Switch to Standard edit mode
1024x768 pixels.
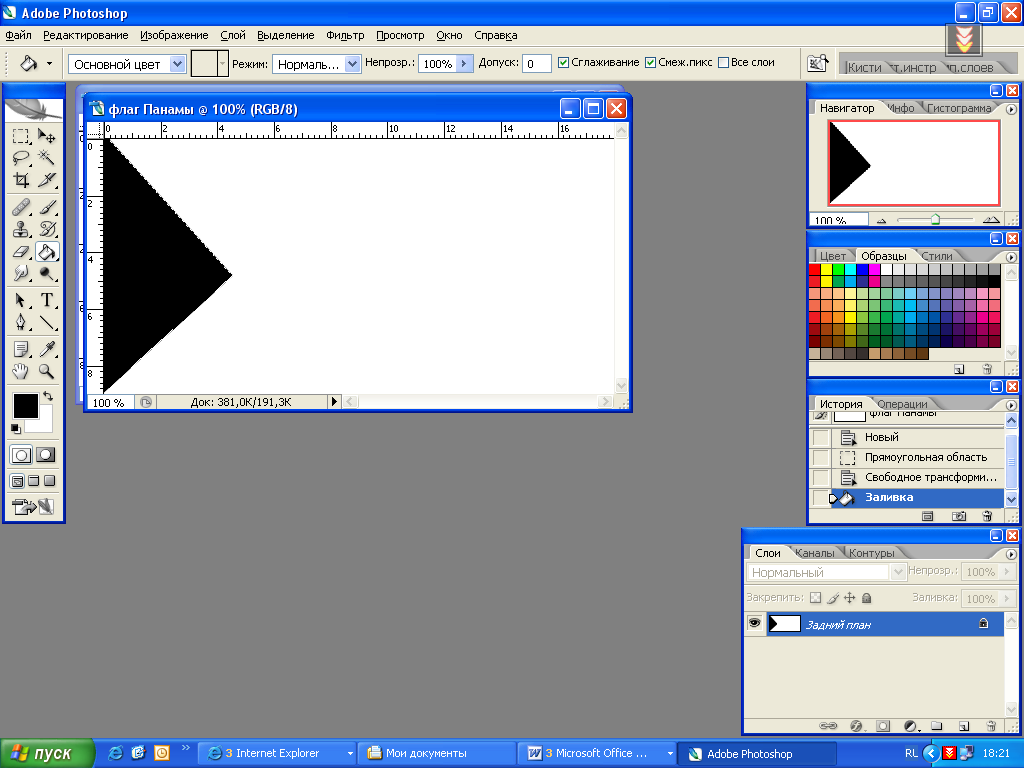(21, 455)
